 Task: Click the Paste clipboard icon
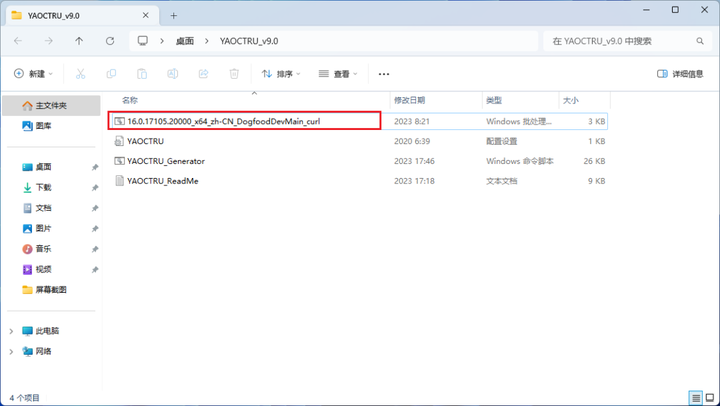click(x=142, y=73)
